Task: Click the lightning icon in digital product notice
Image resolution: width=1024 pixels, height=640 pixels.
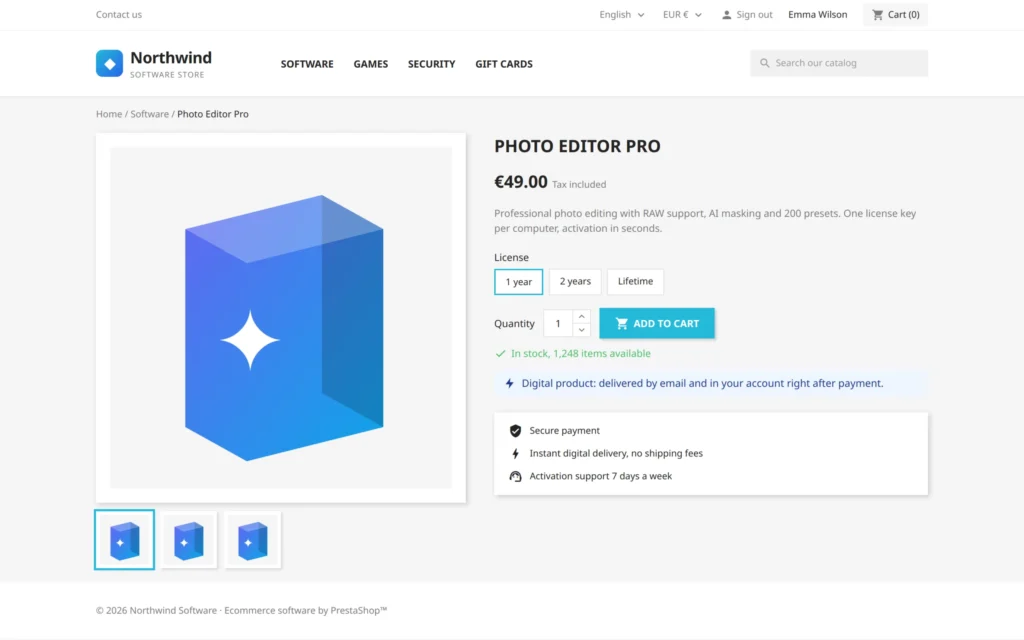Action: [x=509, y=383]
